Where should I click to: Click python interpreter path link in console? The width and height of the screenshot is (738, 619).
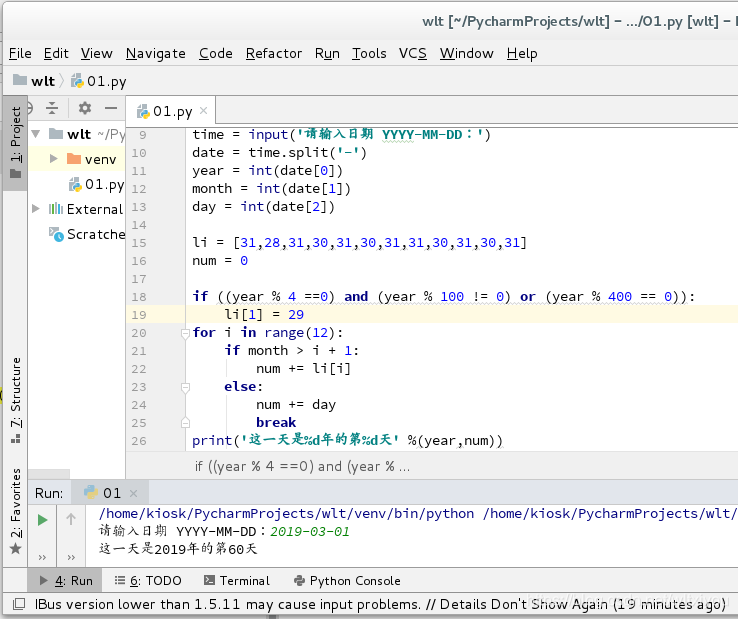[x=286, y=514]
